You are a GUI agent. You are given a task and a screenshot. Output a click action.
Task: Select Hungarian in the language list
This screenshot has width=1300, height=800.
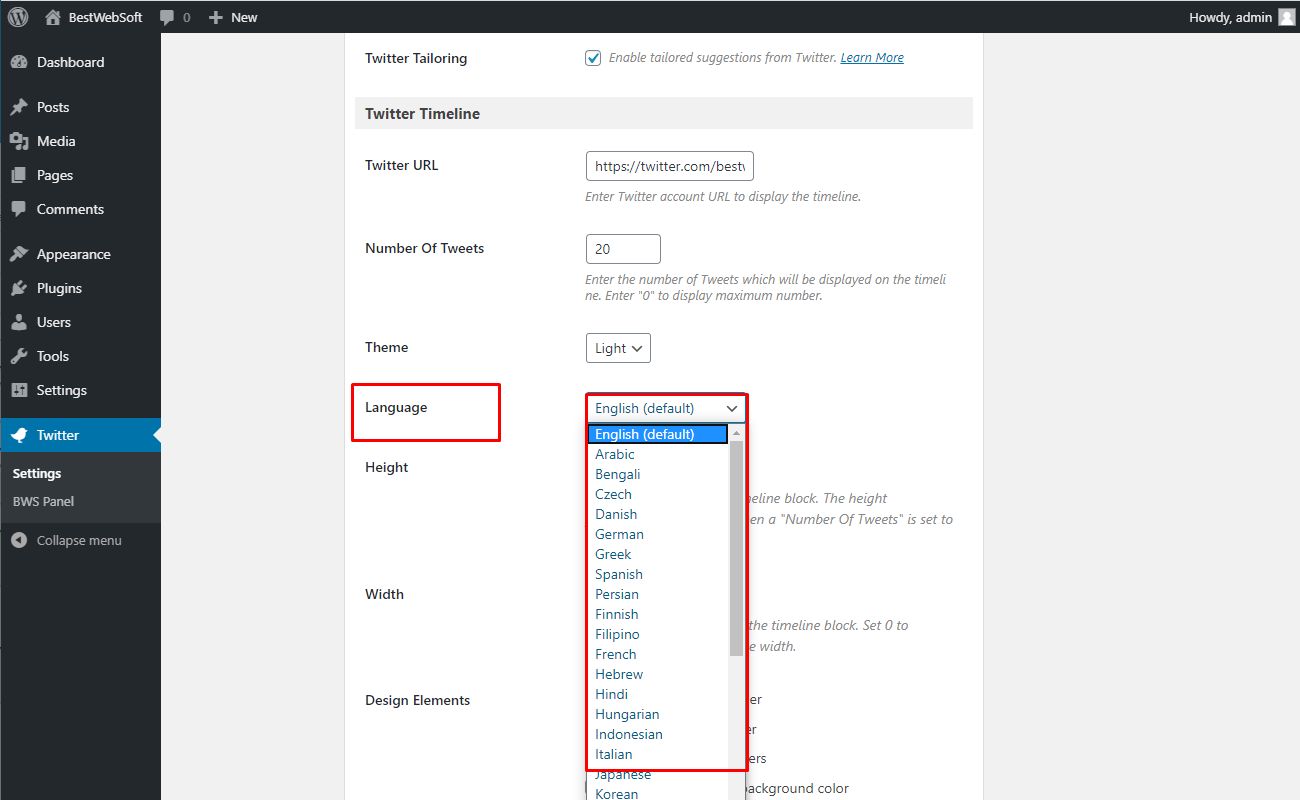tap(658, 714)
